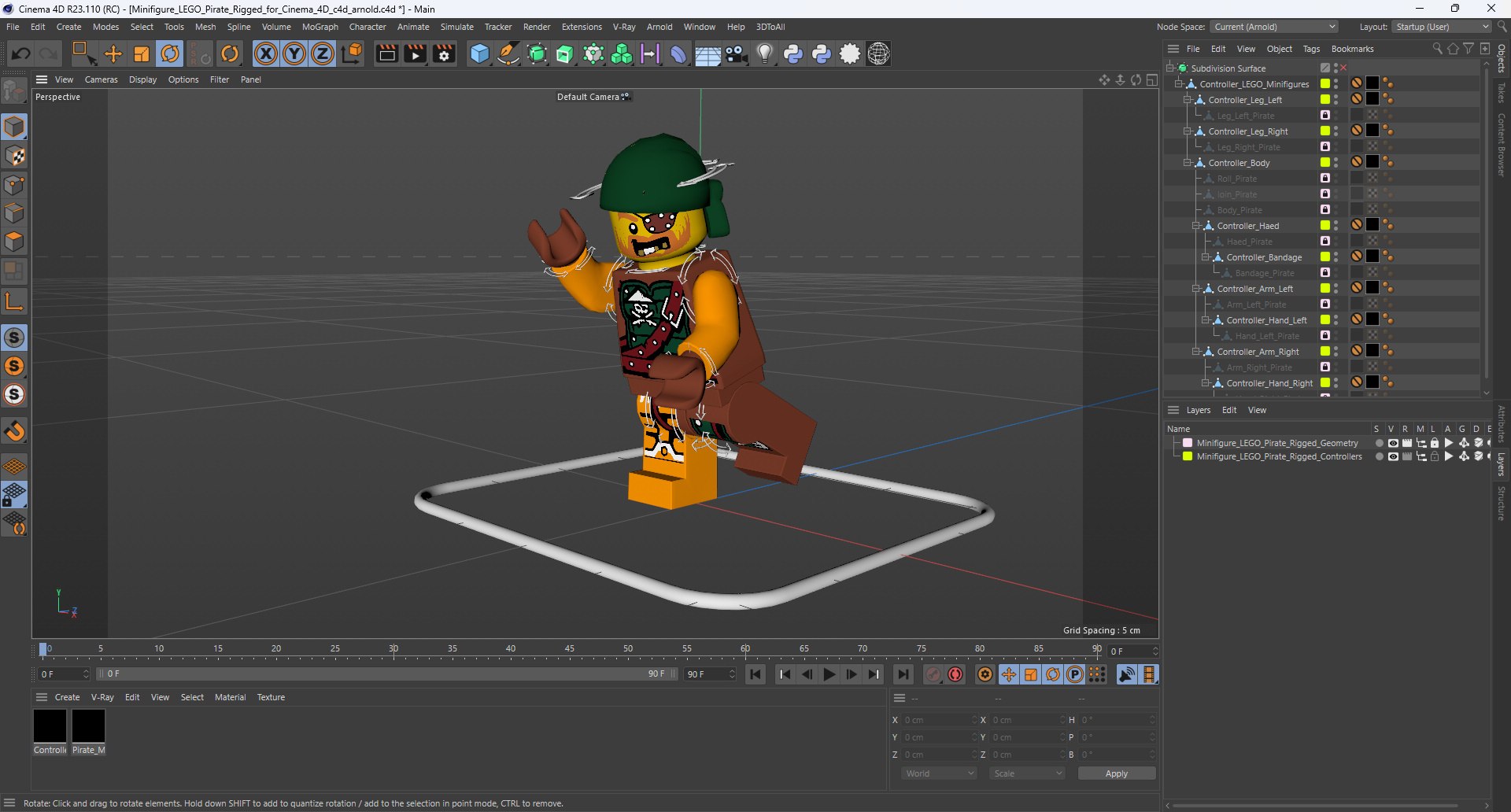Click pink color swatch of Geometry layer

(1188, 443)
